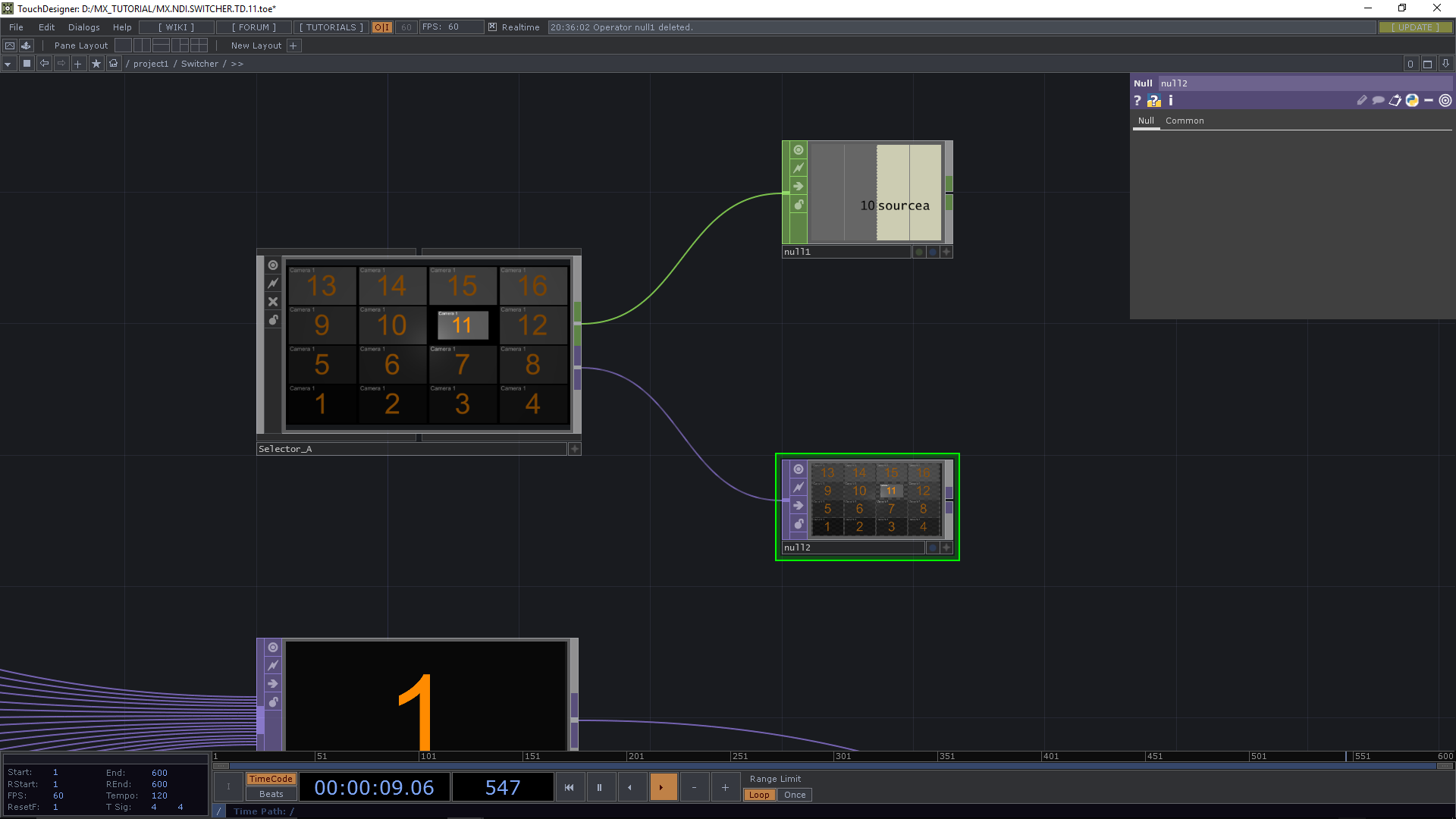Open the Palette browser icon

pyautogui.click(x=26, y=45)
